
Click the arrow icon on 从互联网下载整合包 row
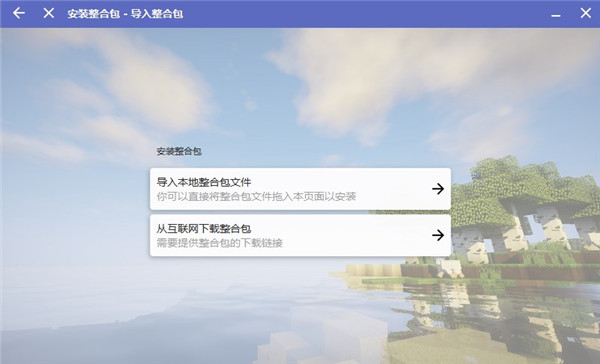(x=438, y=235)
